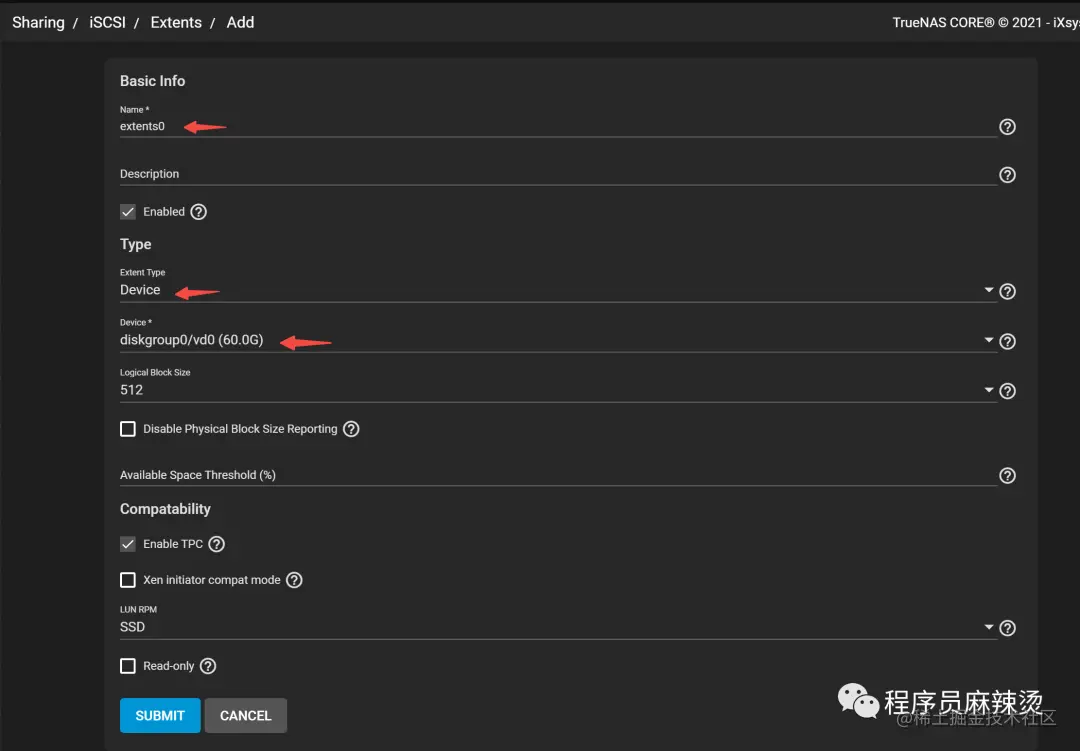
Task: Cancel adding the extent
Action: click(x=245, y=715)
